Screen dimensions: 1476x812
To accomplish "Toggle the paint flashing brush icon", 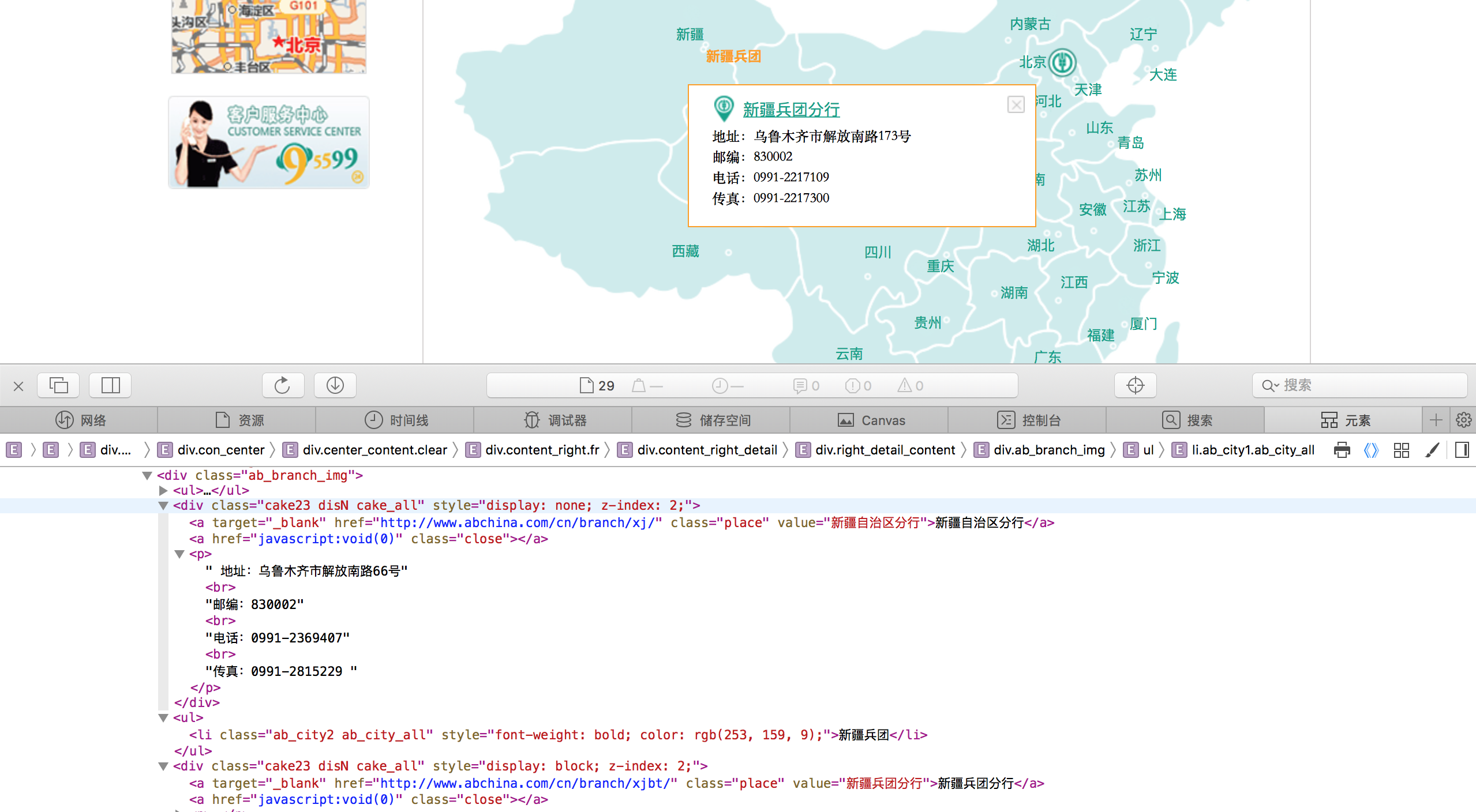I will (x=1432, y=450).
